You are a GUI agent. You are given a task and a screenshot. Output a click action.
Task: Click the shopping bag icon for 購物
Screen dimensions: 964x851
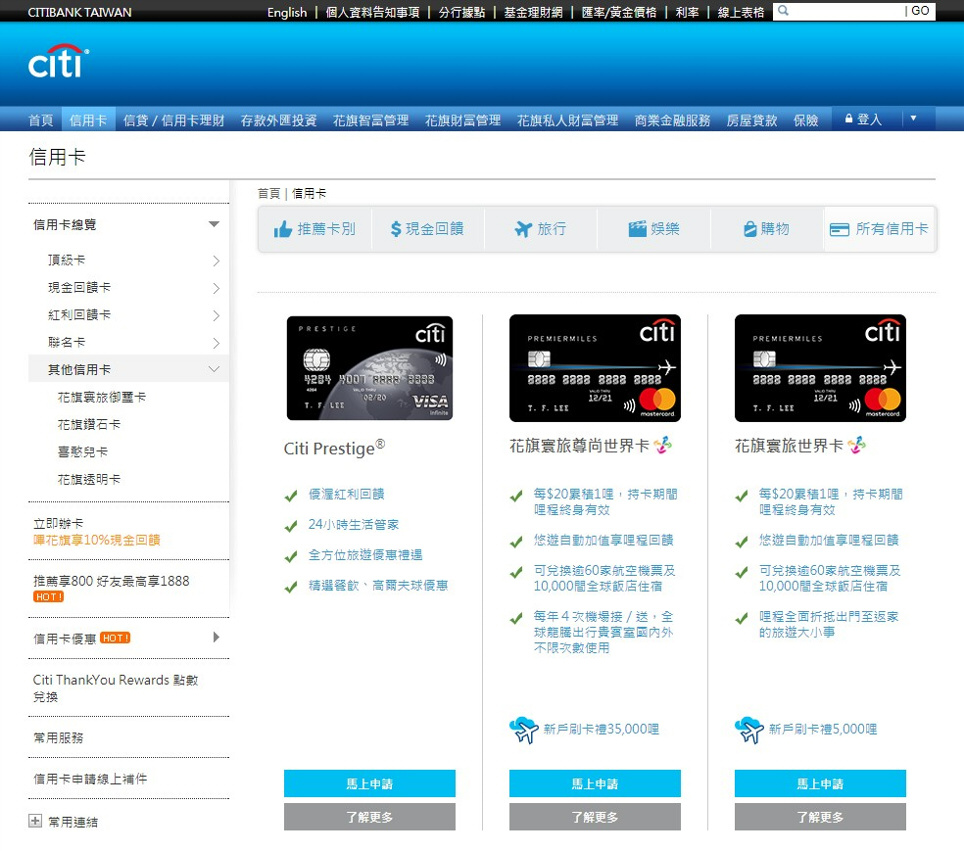pos(750,229)
